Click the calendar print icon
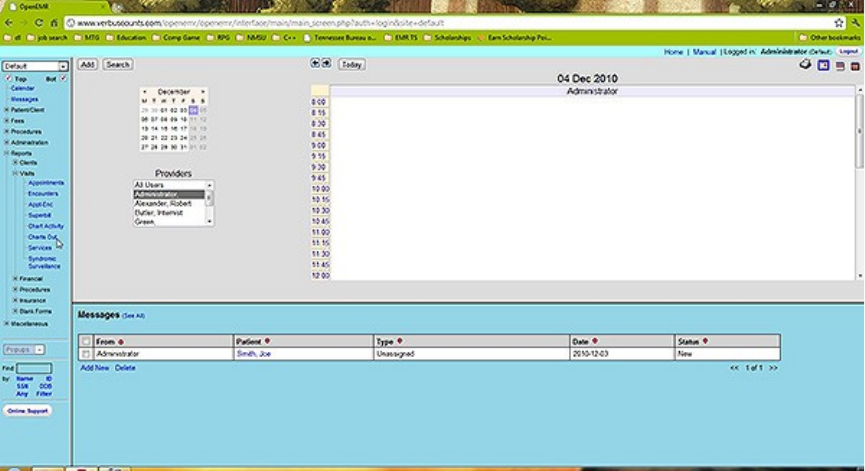The height and width of the screenshot is (471, 865). pos(805,65)
